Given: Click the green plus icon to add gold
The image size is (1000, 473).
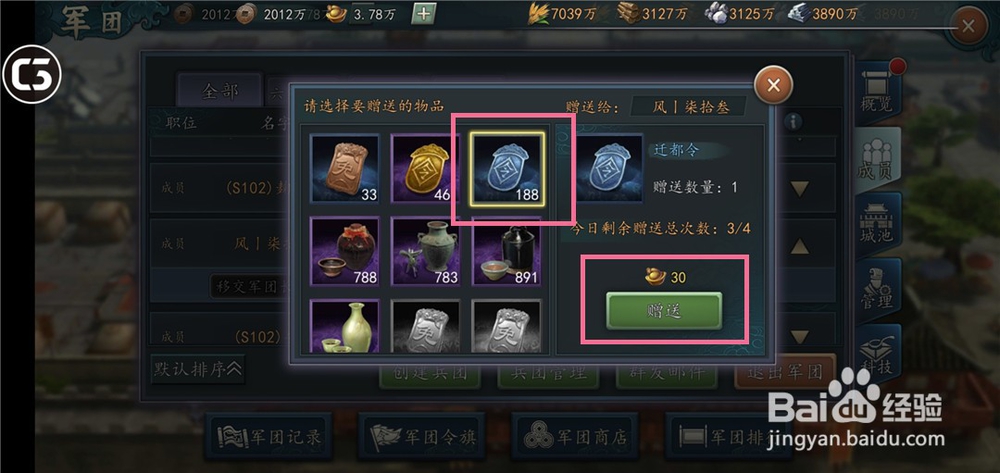Looking at the screenshot, I should point(423,13).
